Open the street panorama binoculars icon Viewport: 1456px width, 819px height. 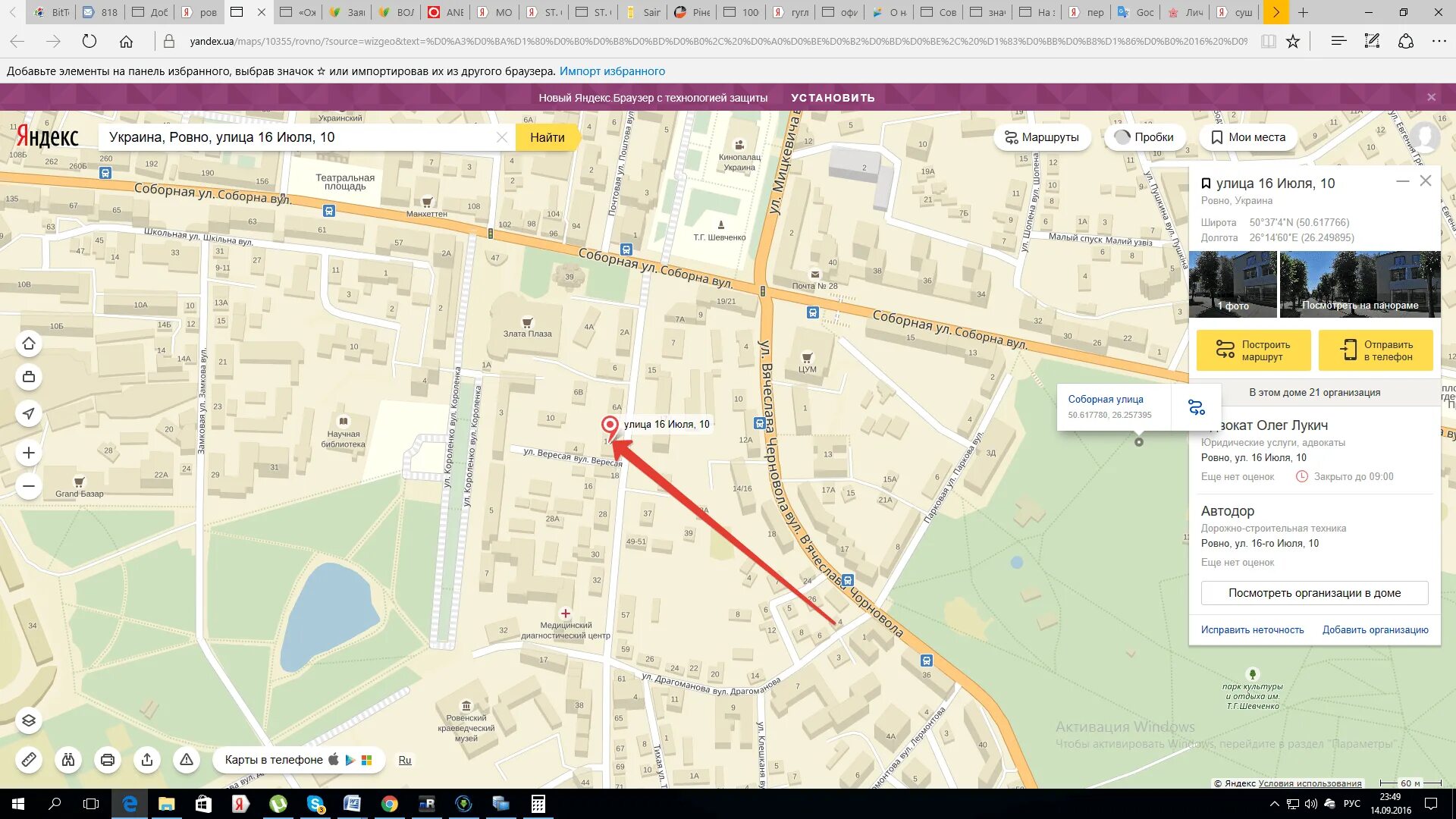point(68,759)
